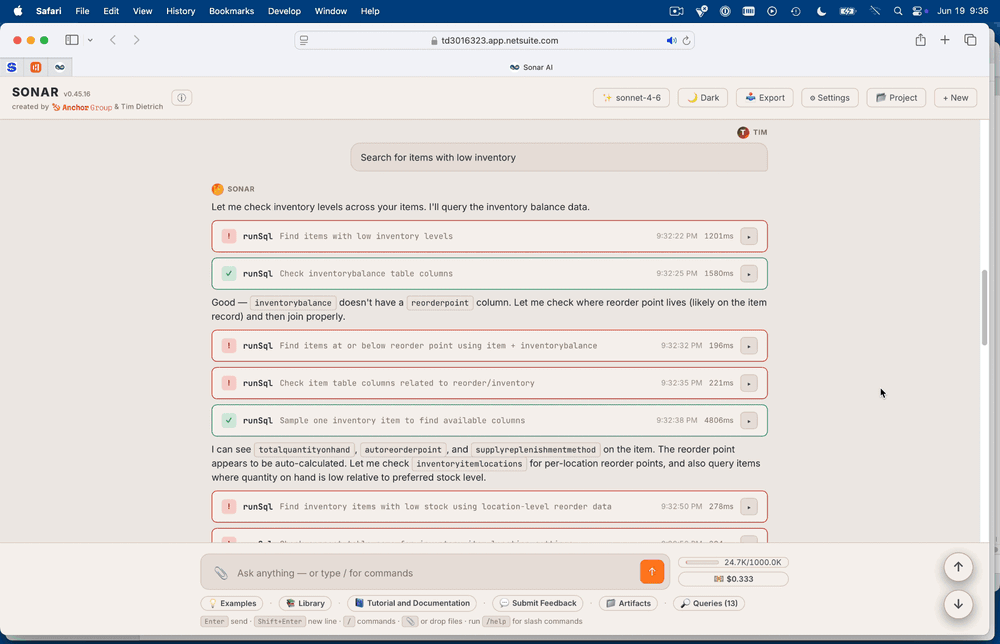Click the Safari sidebar toggle icon

coord(72,40)
